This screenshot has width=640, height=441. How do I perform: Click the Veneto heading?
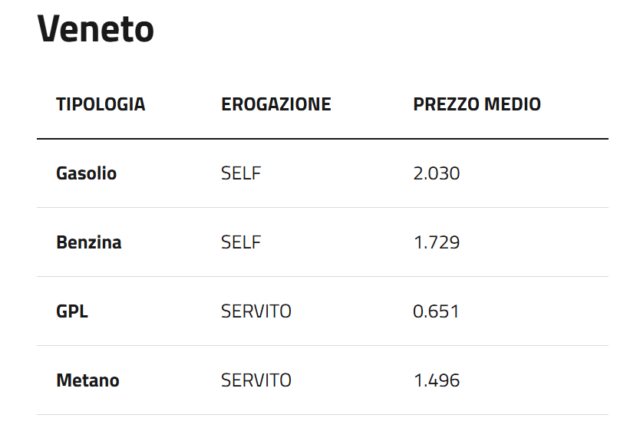96,30
